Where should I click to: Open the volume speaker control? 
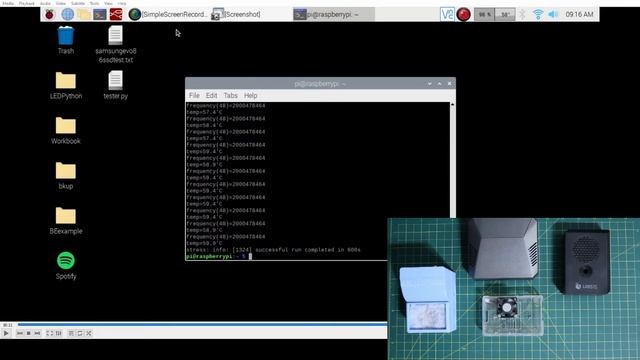[553, 14]
